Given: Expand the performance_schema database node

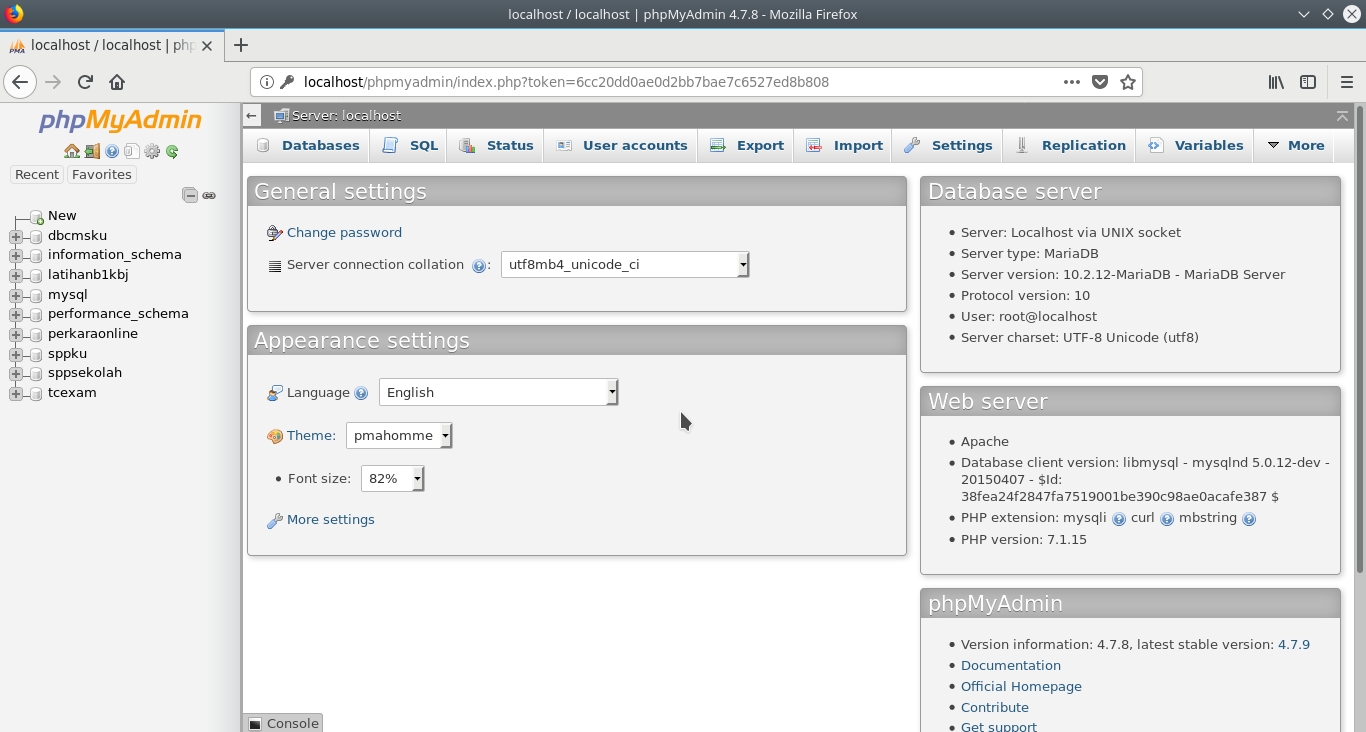Looking at the screenshot, I should click(16, 314).
